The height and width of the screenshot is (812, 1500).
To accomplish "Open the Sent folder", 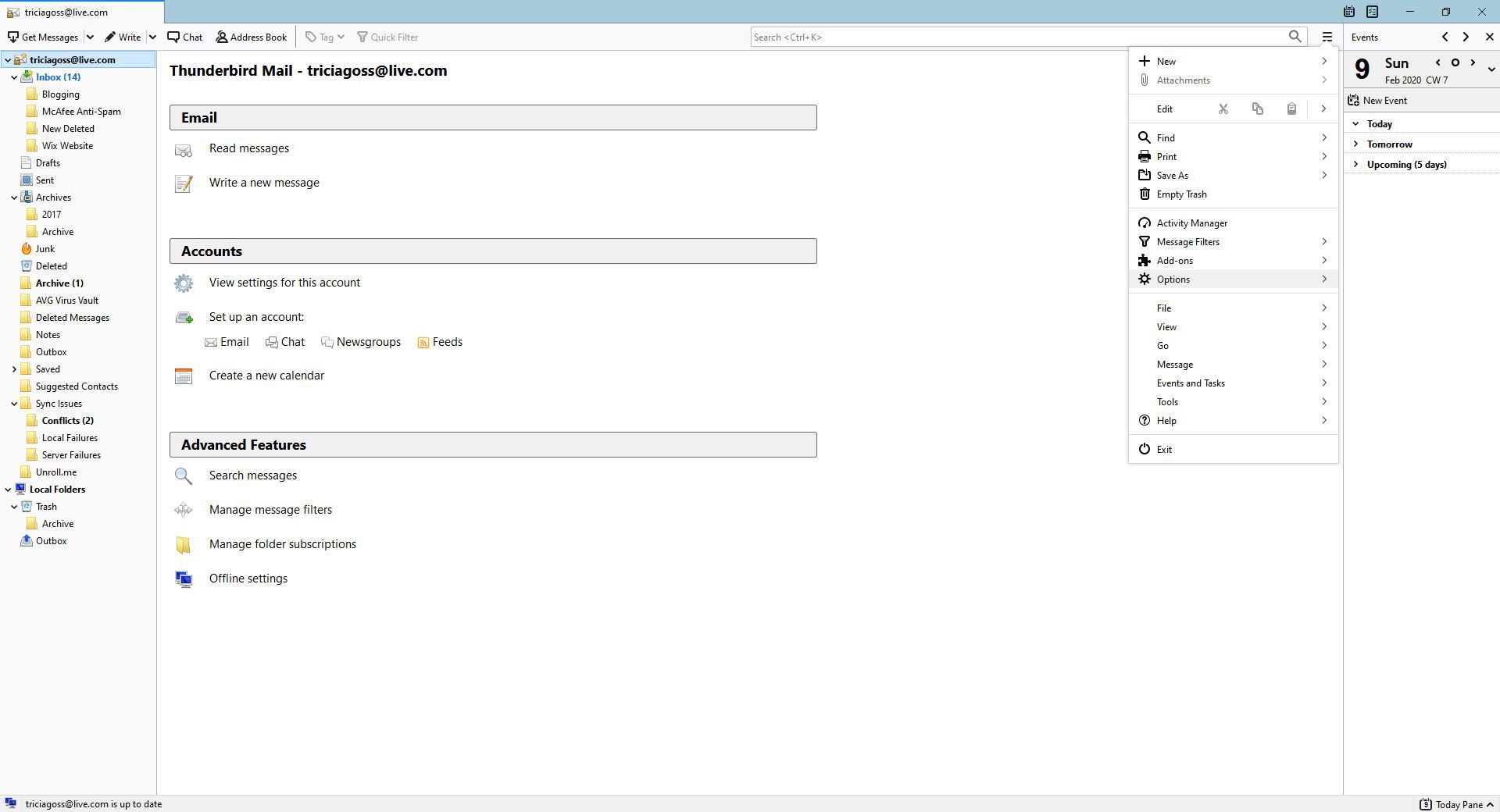I will coord(45,180).
